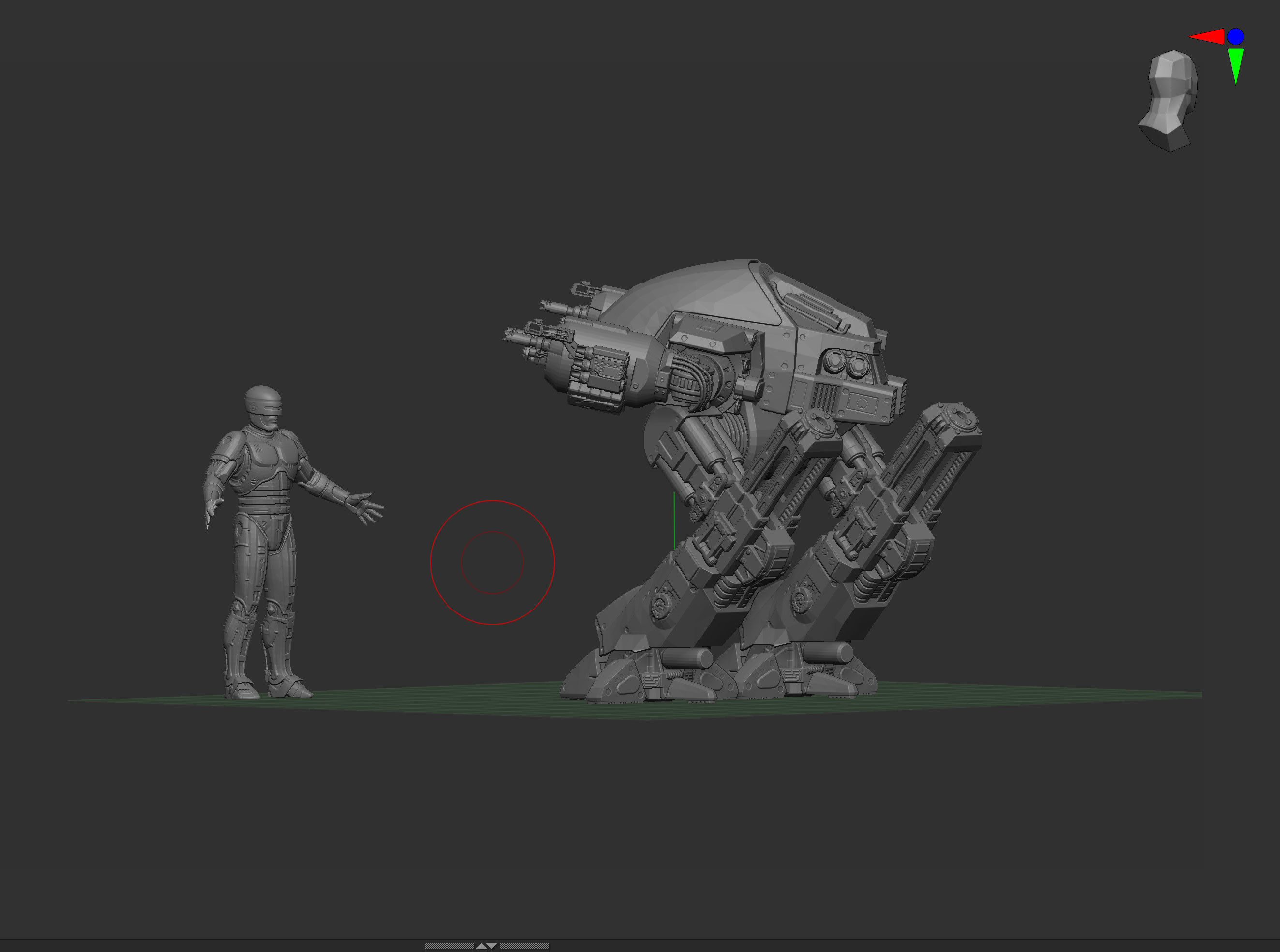Viewport: 1280px width, 952px height.
Task: Expand tray with the up arrow at bottom divider
Action: tap(482, 946)
